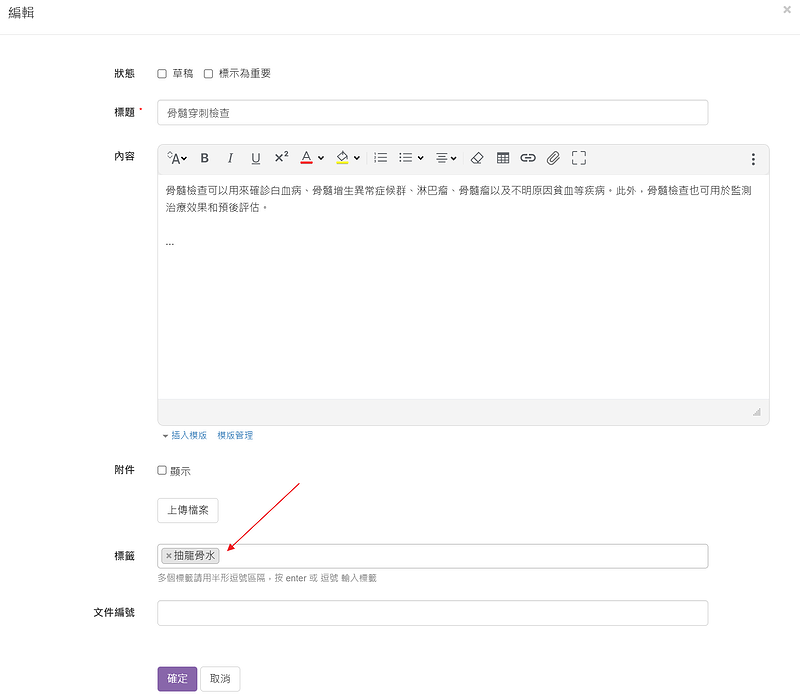800x695 pixels.
Task: Open the bullet list style dropdown
Action: (411, 158)
